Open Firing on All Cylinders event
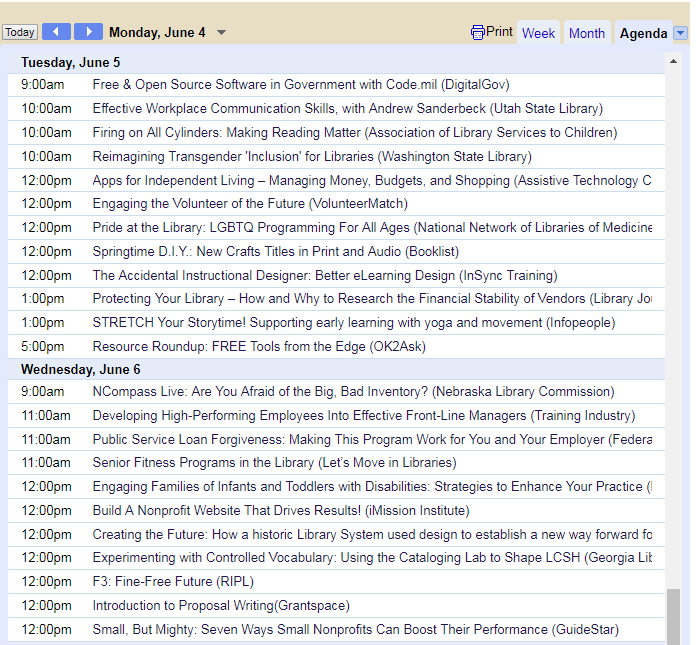The height and width of the screenshot is (645, 696). click(355, 132)
